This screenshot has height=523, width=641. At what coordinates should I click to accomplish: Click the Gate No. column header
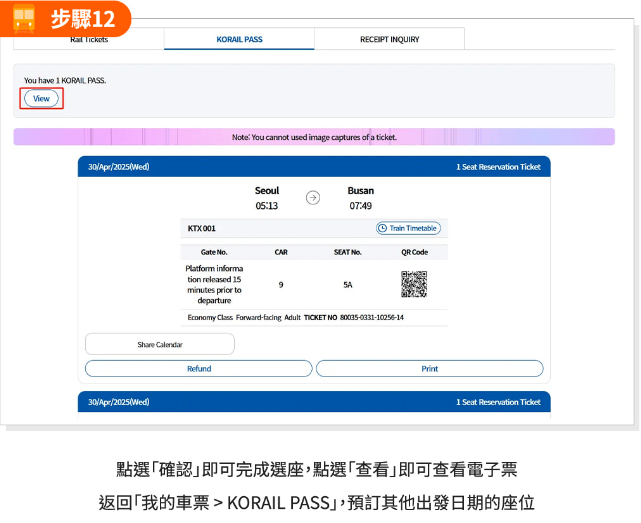click(x=214, y=252)
